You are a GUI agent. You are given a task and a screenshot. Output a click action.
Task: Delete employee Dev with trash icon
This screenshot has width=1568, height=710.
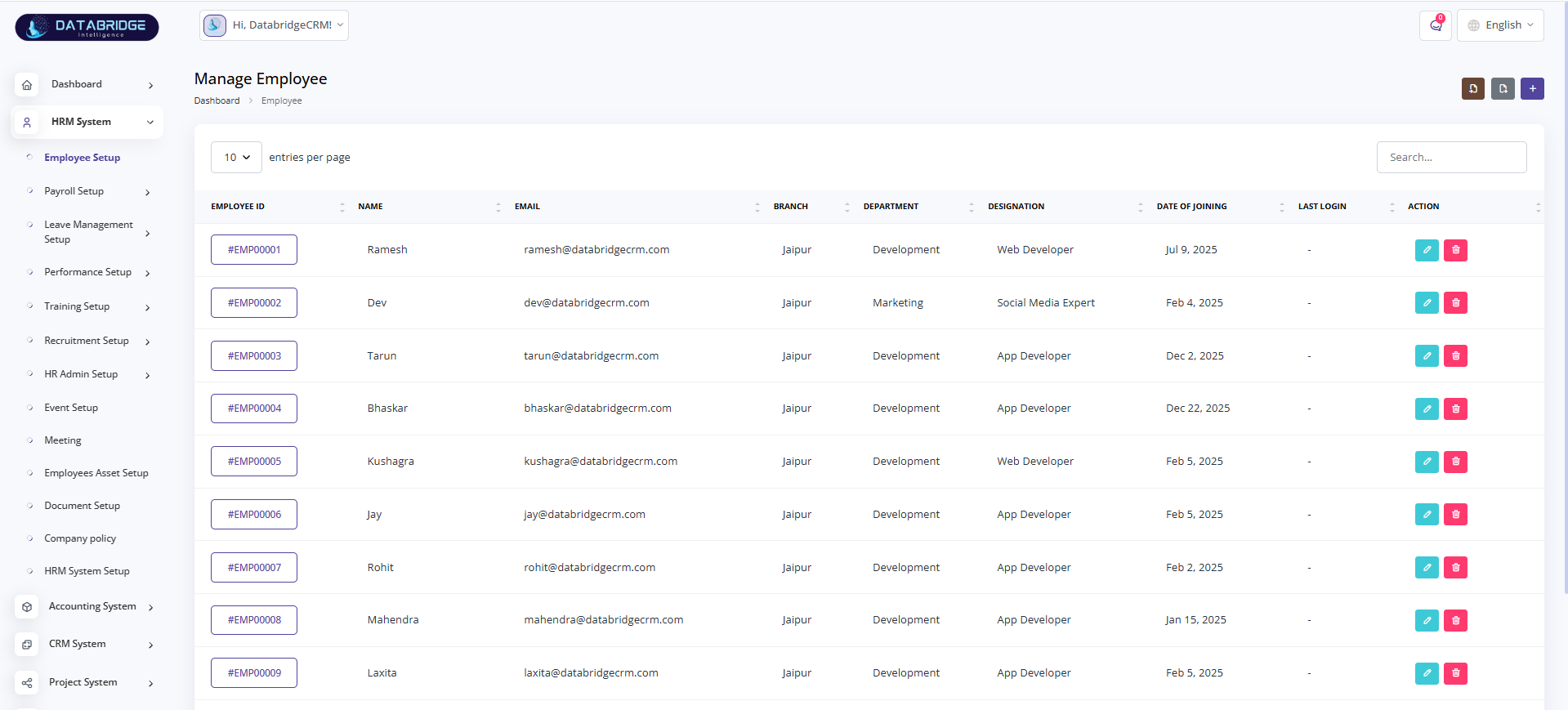pos(1456,303)
